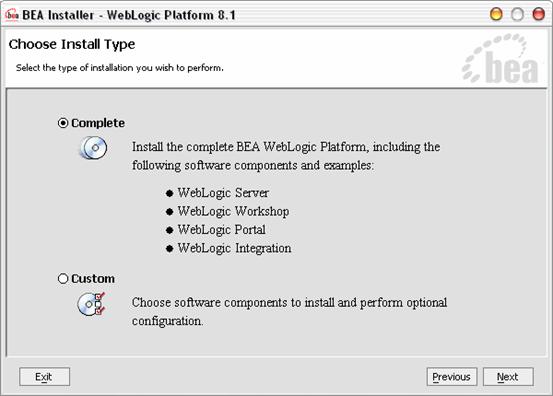Go back with the Previous button
Screen dimensions: 553x396
(451, 377)
